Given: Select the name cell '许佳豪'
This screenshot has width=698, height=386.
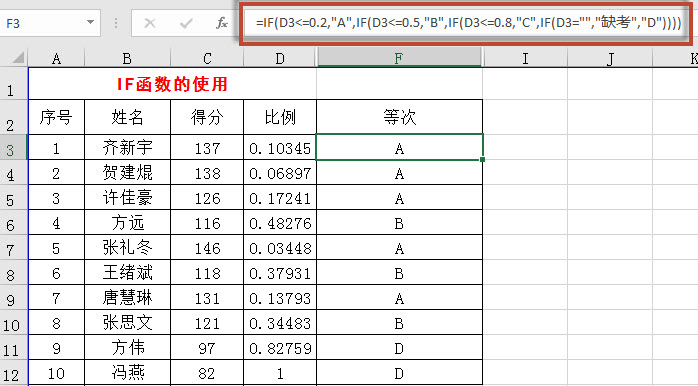Looking at the screenshot, I should click(x=127, y=197).
